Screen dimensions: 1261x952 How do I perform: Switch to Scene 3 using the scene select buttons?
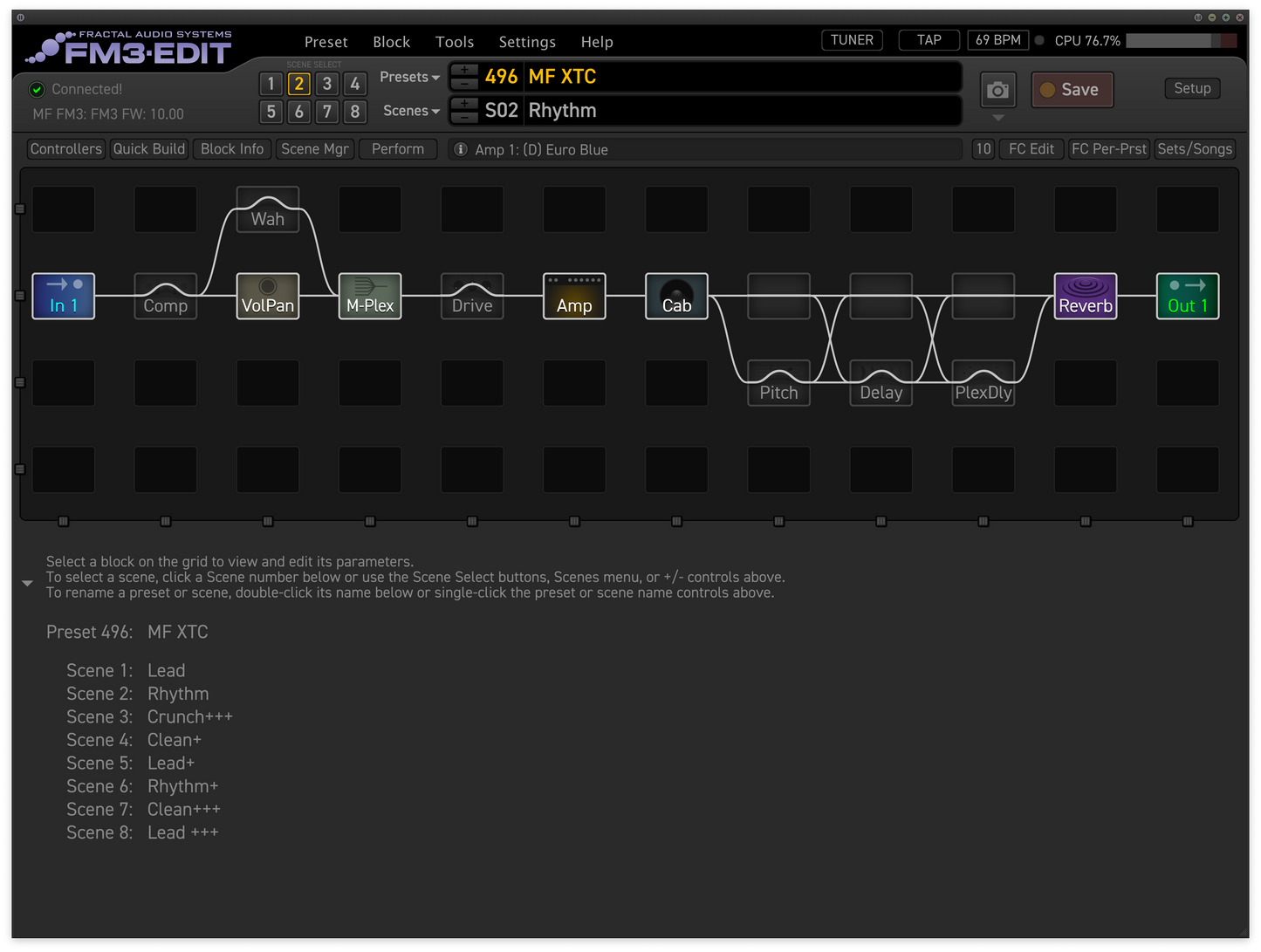pos(326,84)
